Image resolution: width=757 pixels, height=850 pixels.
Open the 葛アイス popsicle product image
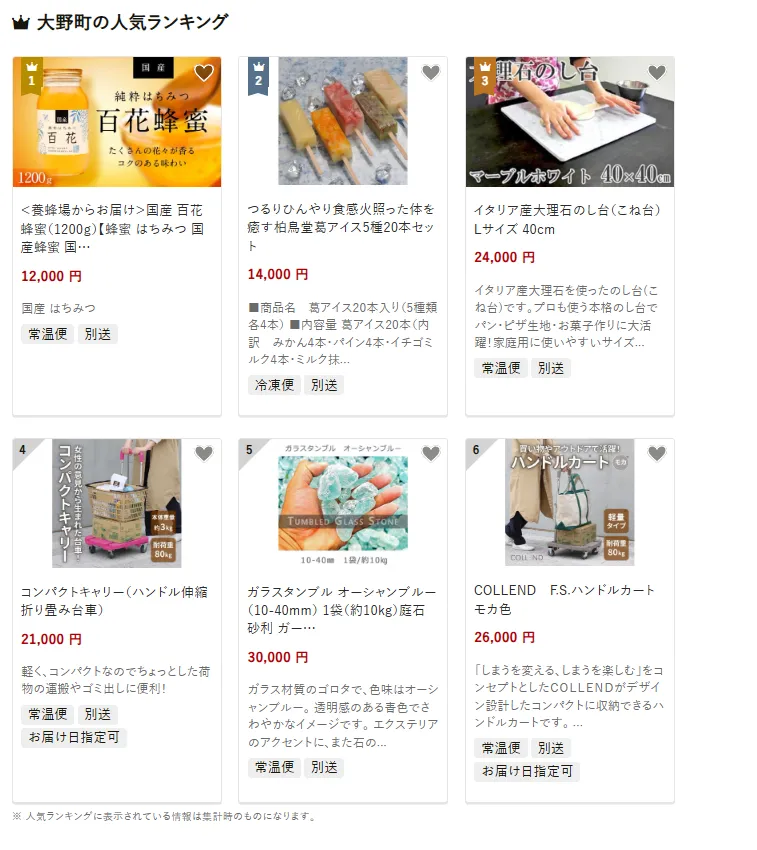343,121
